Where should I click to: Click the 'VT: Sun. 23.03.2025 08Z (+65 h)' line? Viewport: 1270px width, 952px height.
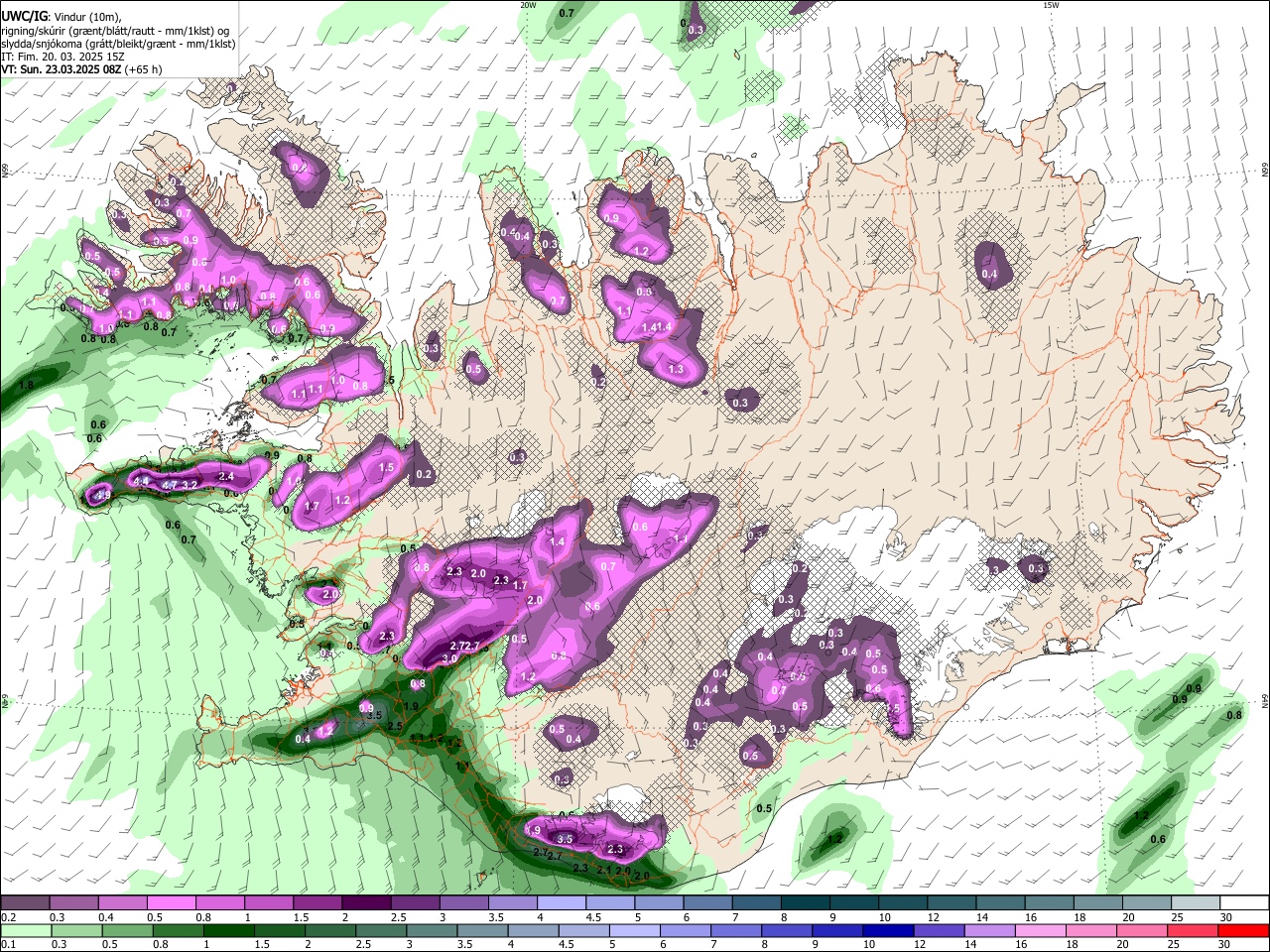pyautogui.click(x=80, y=69)
